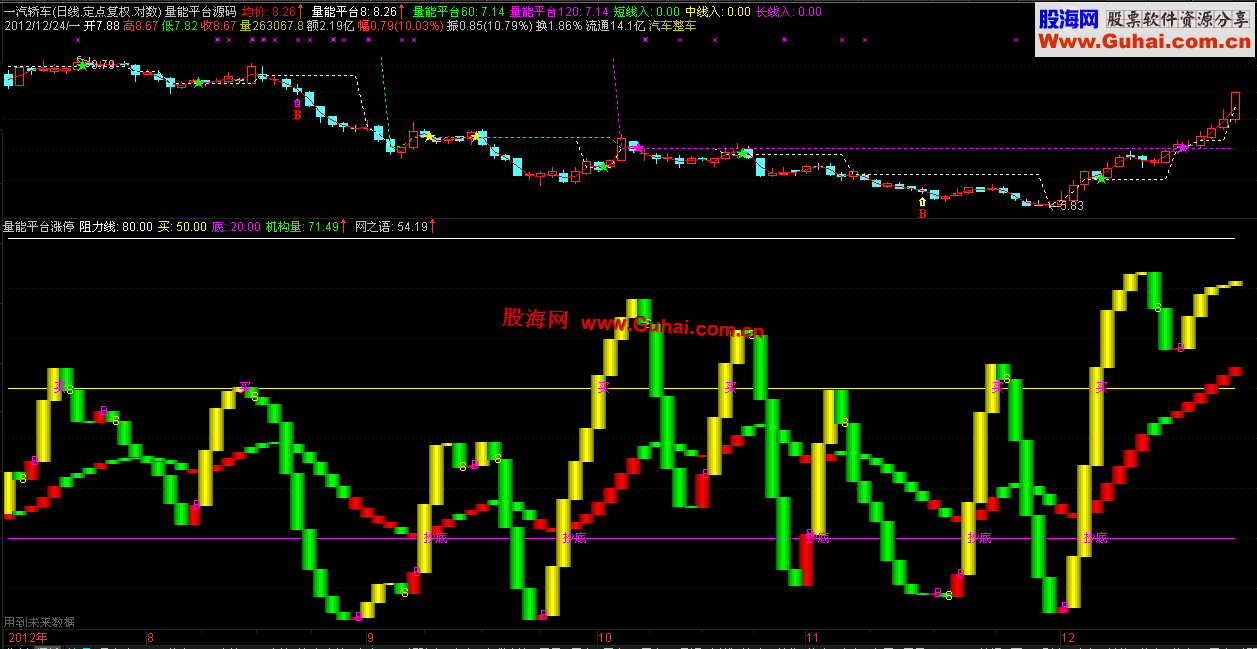
Task: Click the magenta 量能平台120: 7.14 value
Action: pos(558,12)
